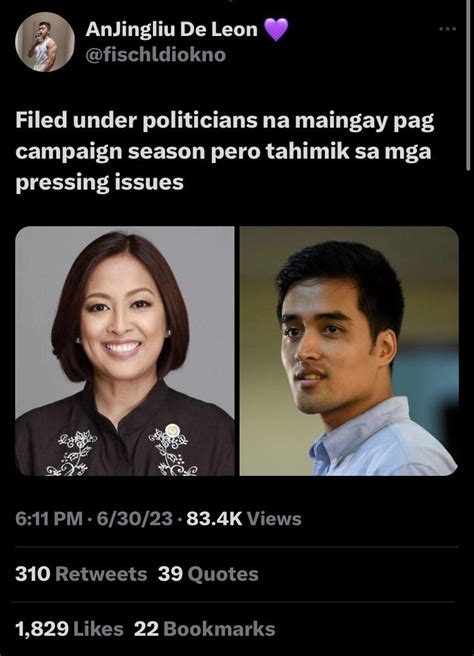474x656 pixels.
Task: Open the left photo of the woman
Action: pyautogui.click(x=125, y=351)
